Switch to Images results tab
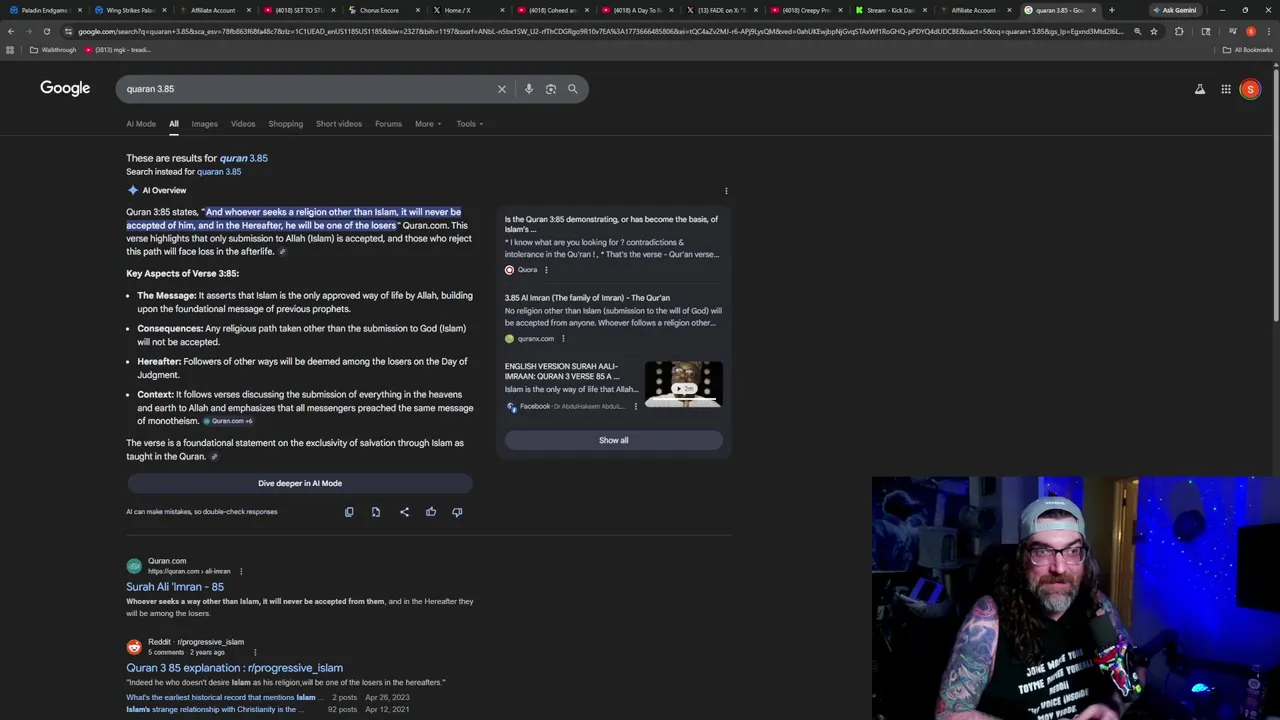Viewport: 1280px width, 720px height. pos(204,124)
